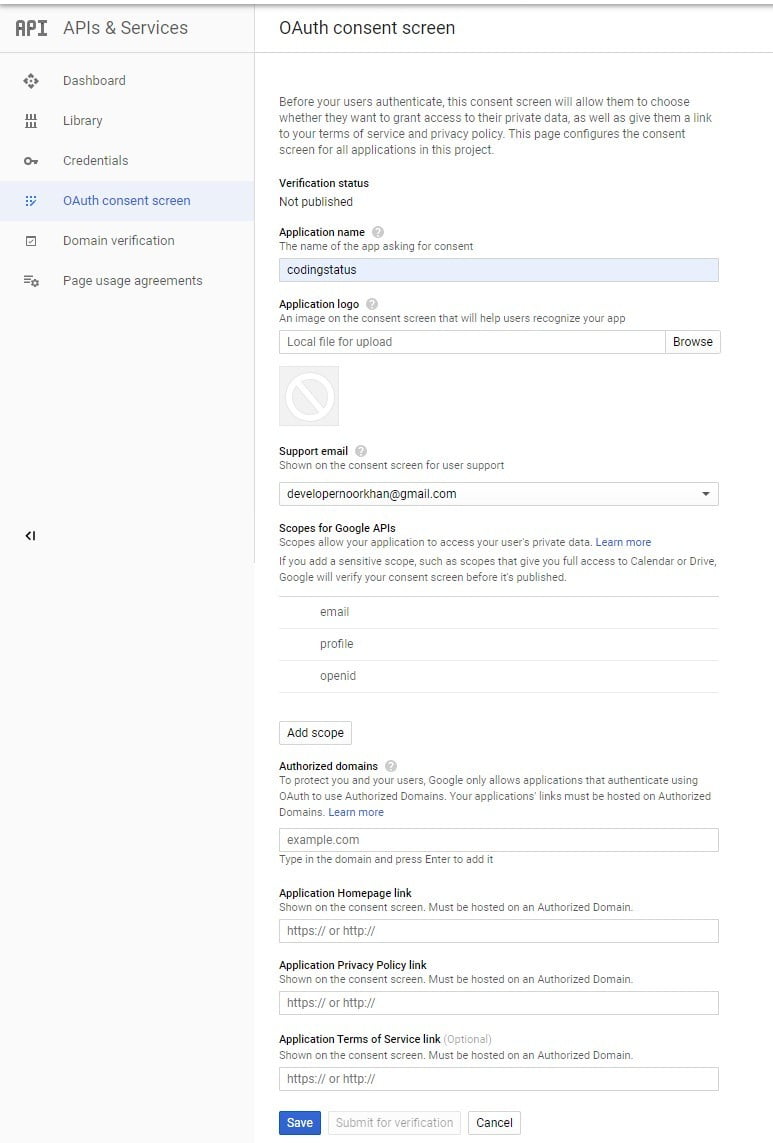This screenshot has width=773, height=1143.
Task: Open Learn more about Google API scopes
Action: [x=623, y=541]
